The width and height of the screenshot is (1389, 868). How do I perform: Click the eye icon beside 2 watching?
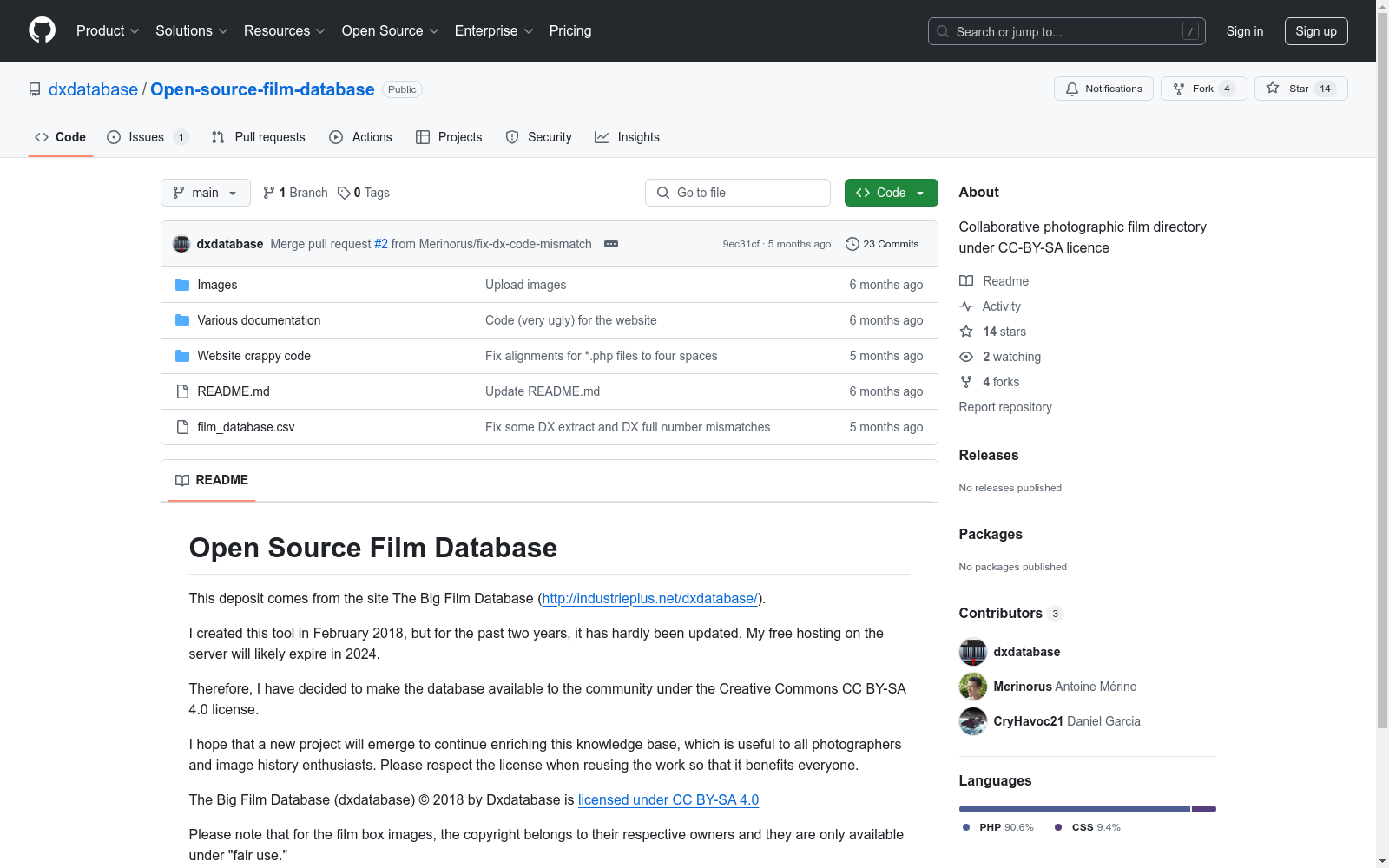click(966, 357)
